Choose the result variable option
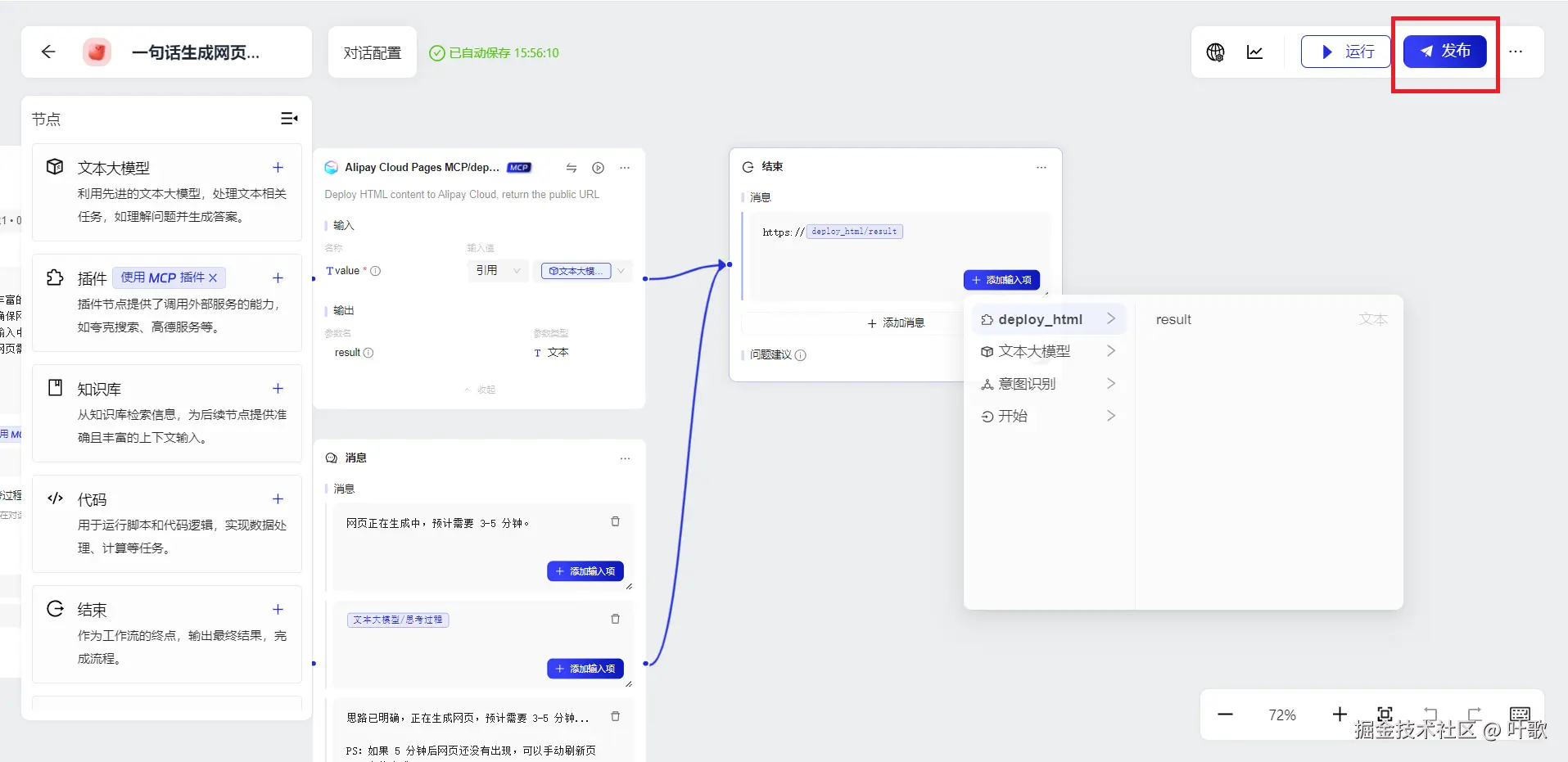Image resolution: width=1568 pixels, height=762 pixels. 1271,319
